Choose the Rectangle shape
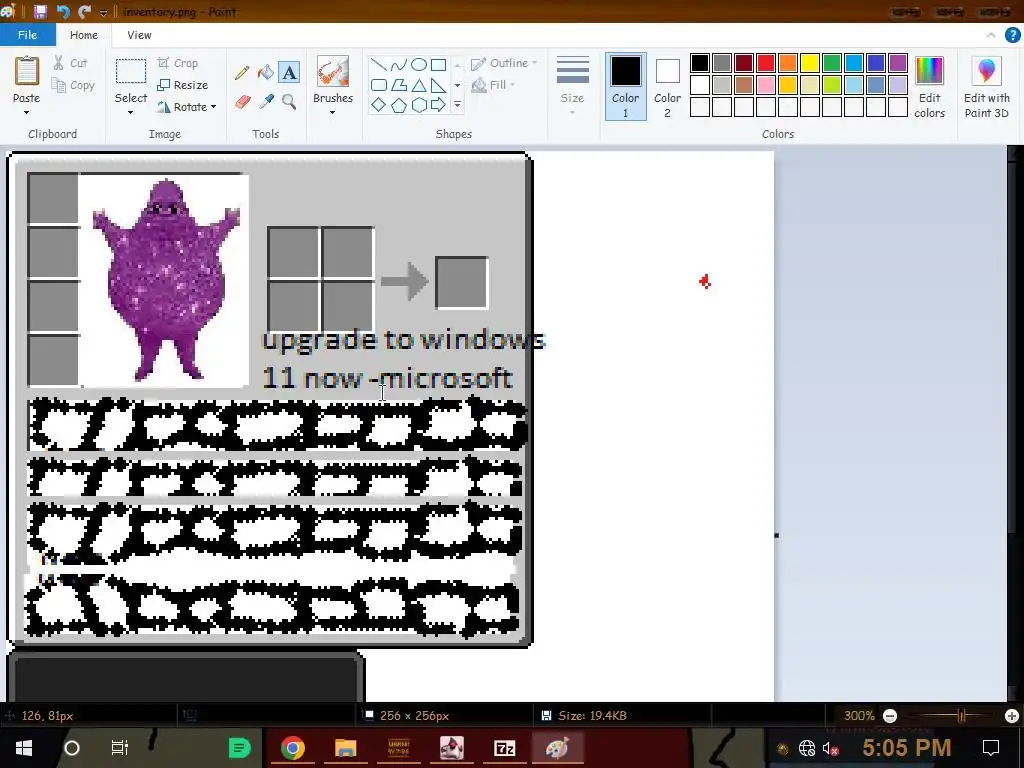1024x768 pixels. point(438,64)
